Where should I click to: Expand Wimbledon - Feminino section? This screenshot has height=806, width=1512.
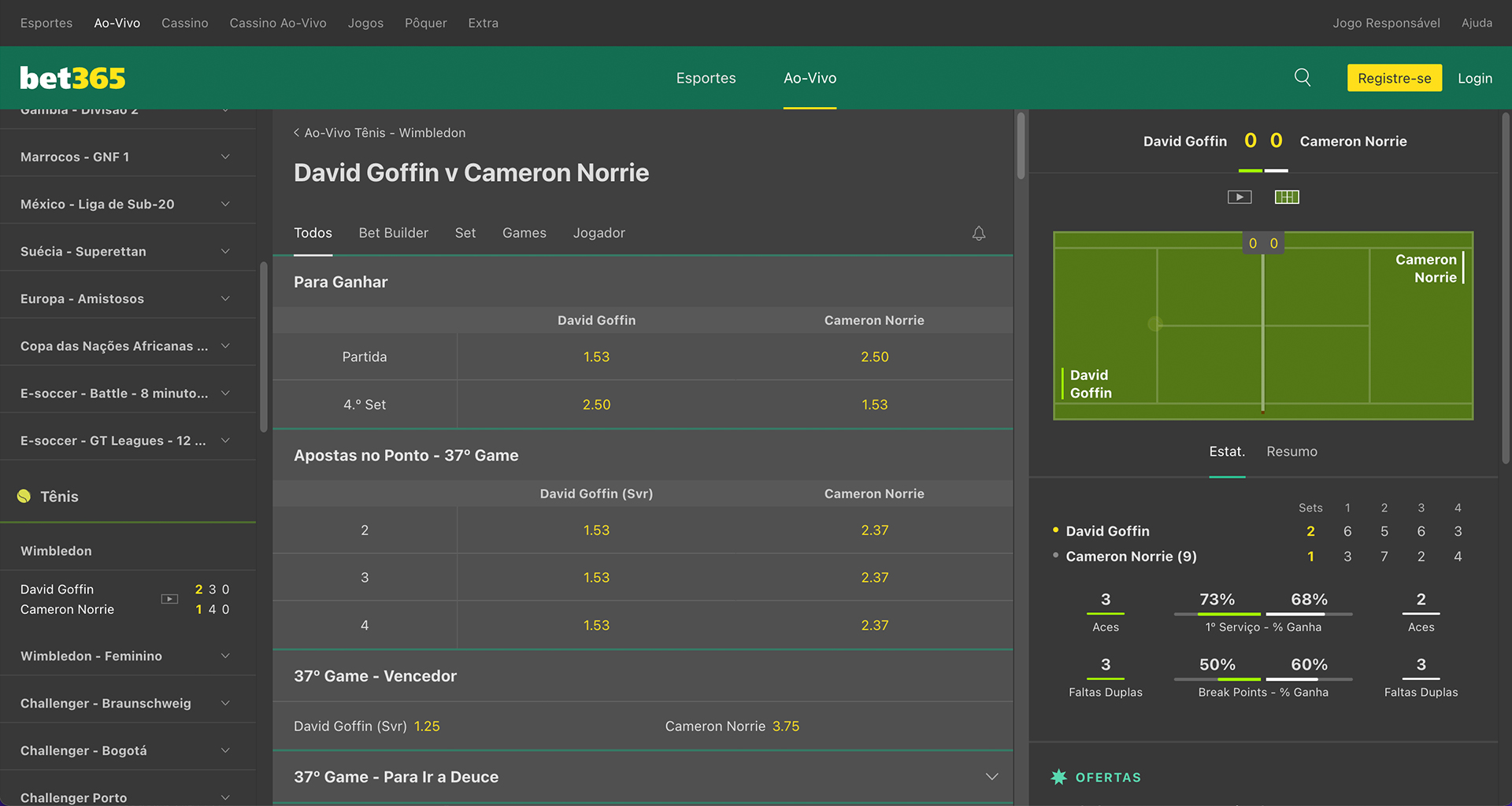pos(128,656)
